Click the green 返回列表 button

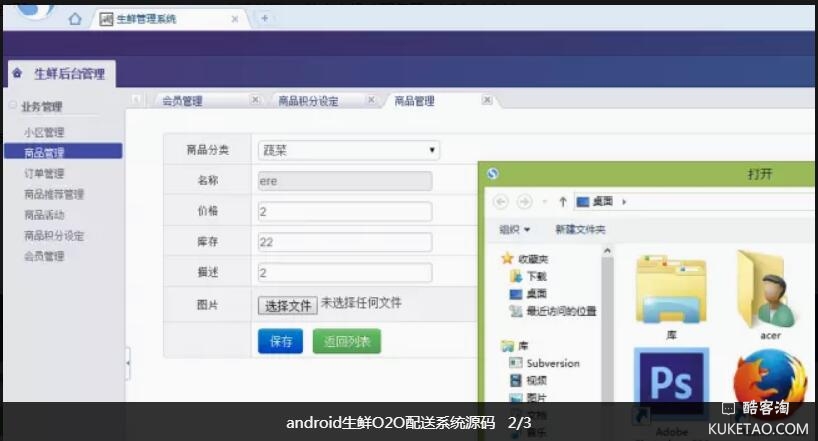point(347,341)
